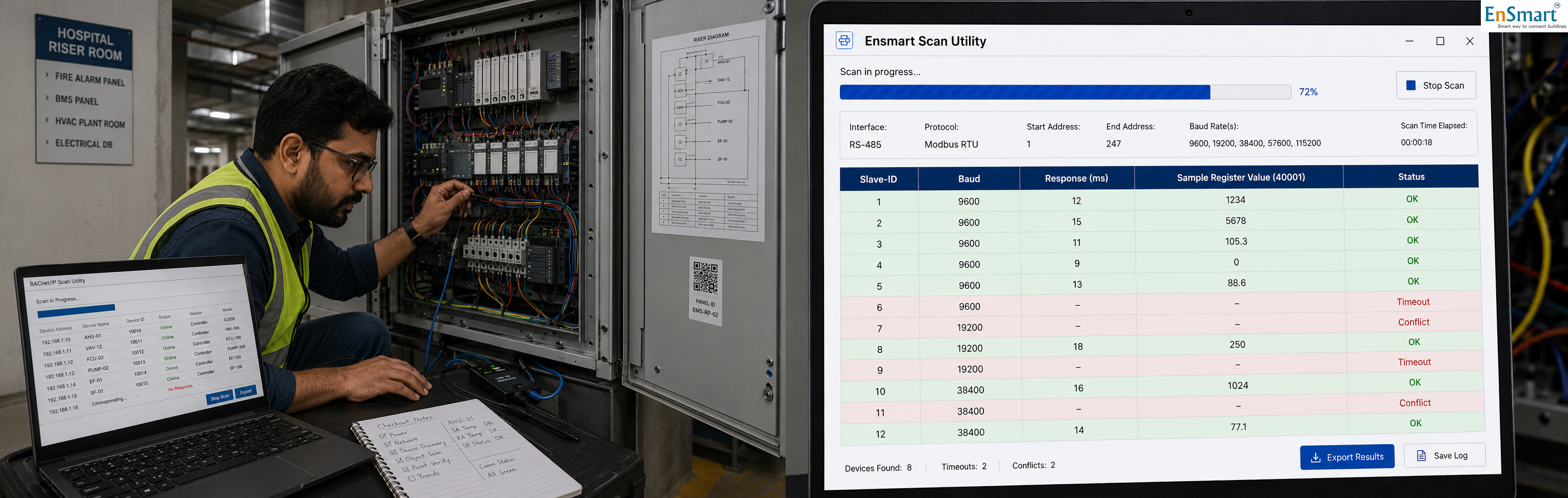This screenshot has width=1568, height=498.
Task: Select the row for Slave-ID 1
Action: [1159, 200]
